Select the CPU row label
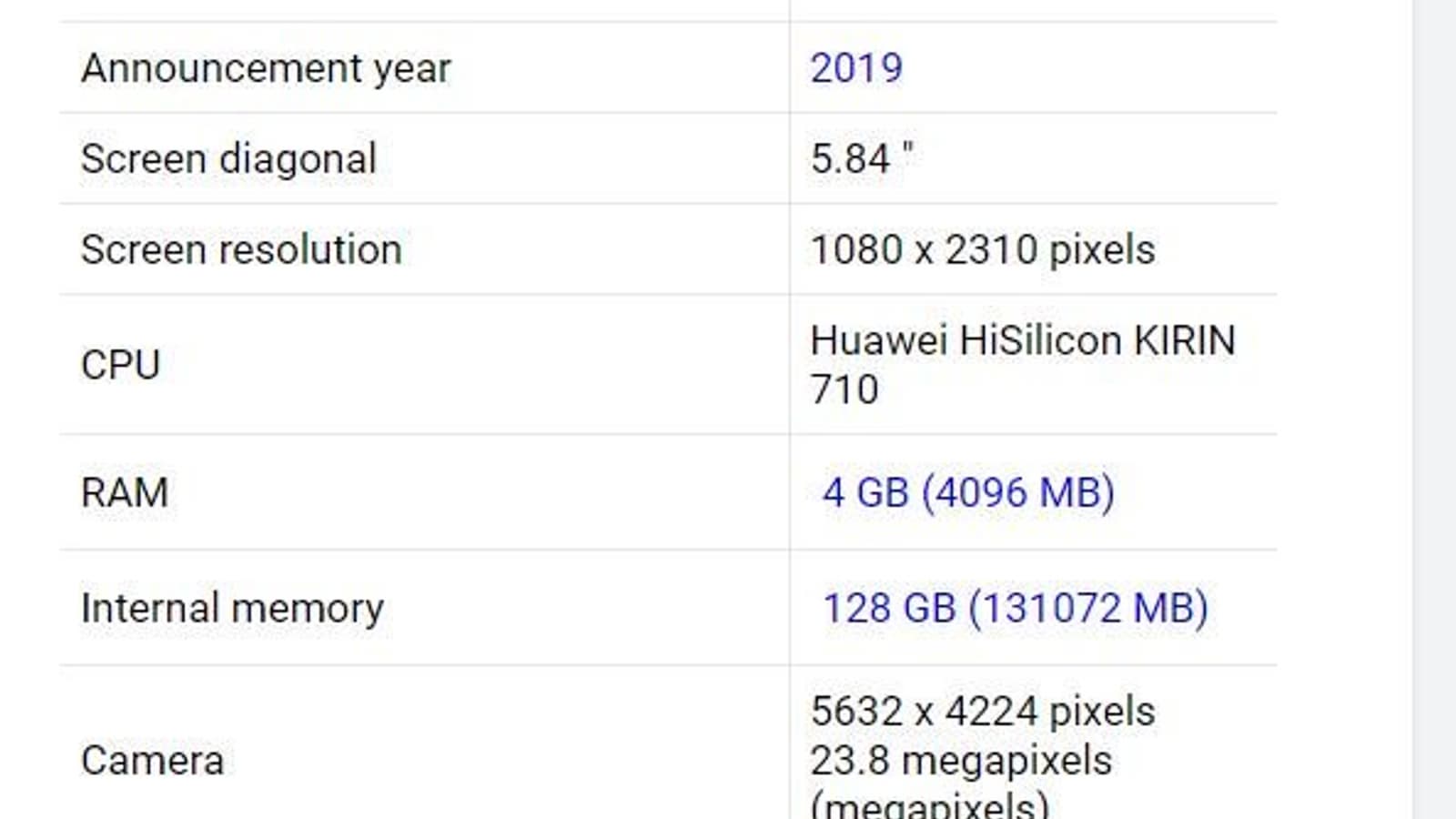Image resolution: width=1456 pixels, height=819 pixels. [x=120, y=365]
